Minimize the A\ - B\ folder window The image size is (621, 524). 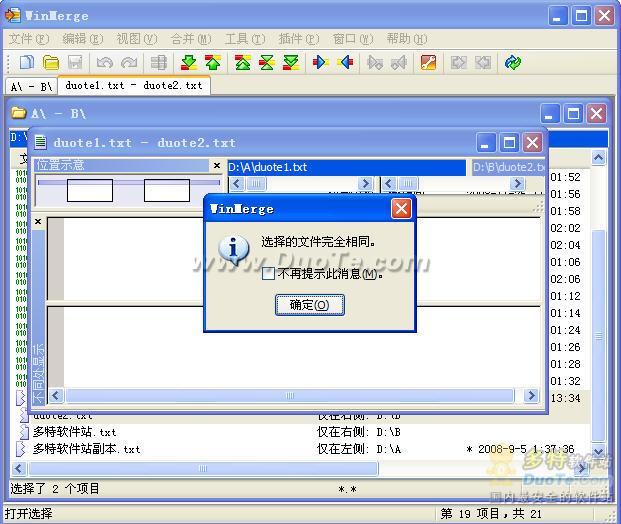coord(550,114)
